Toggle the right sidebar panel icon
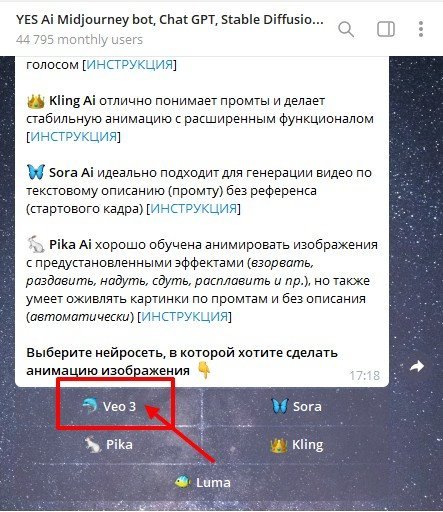 [386, 29]
